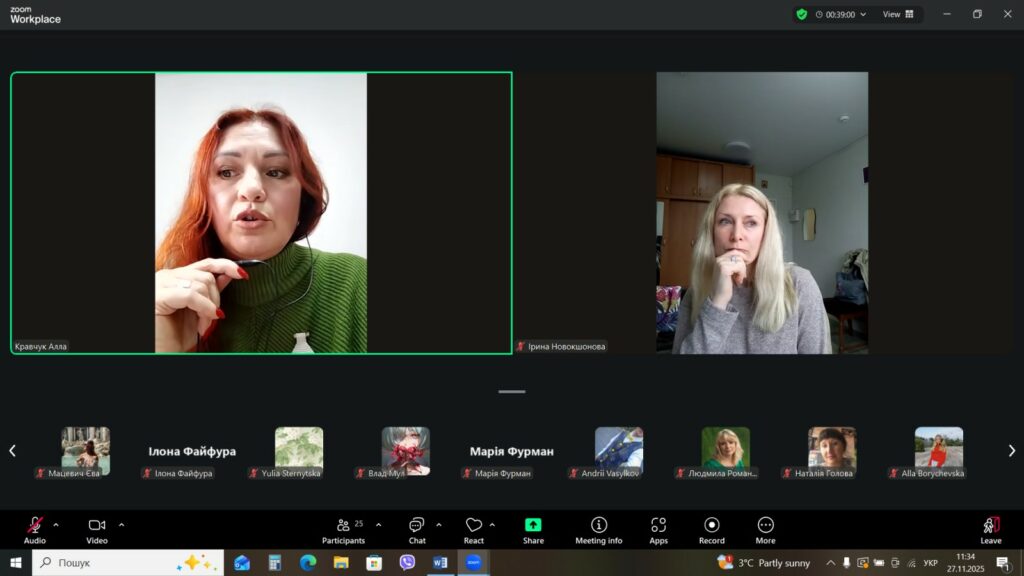Select Andrii Vasylkov participant thumbnail
Image resolution: width=1024 pixels, height=576 pixels.
(x=619, y=450)
